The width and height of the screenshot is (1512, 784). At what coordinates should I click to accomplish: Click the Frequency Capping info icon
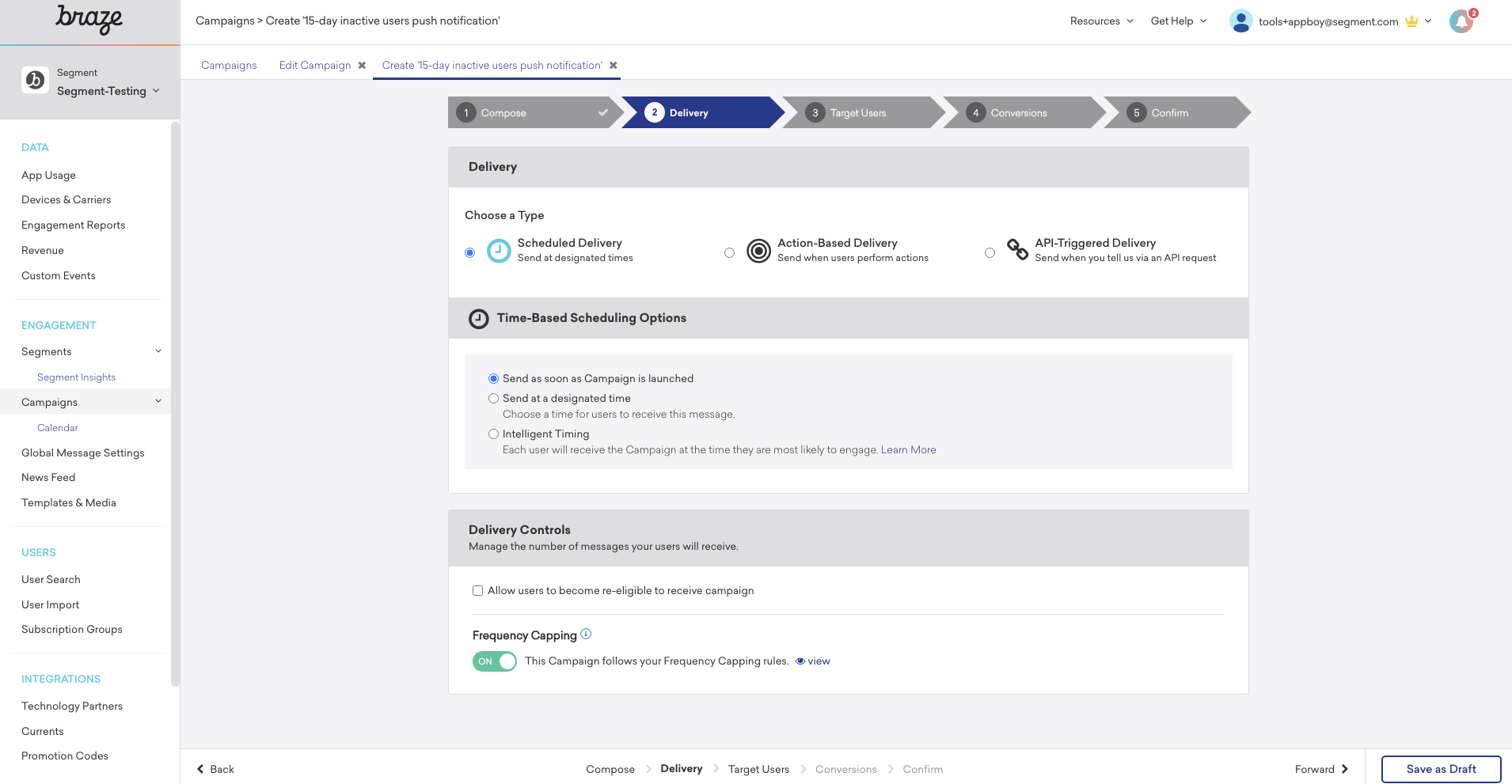[586, 634]
